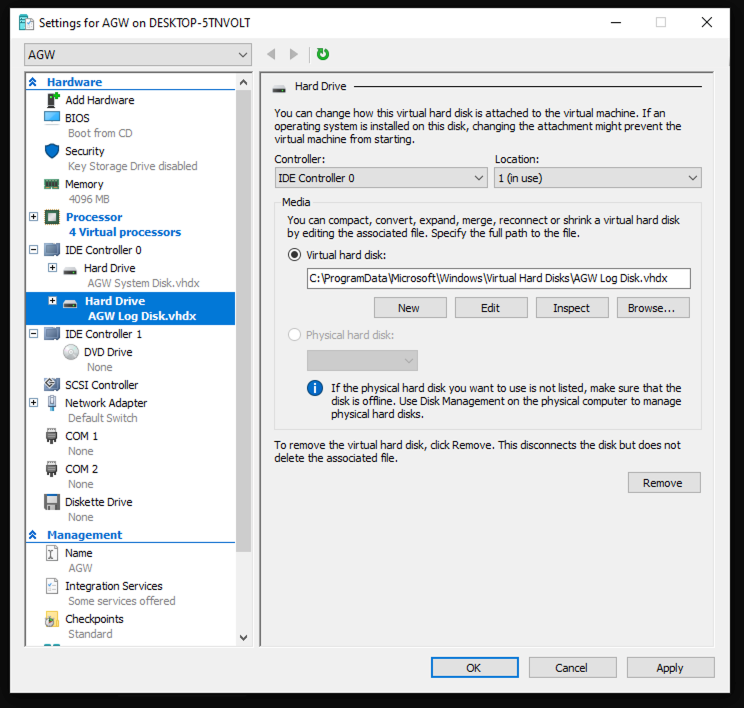Expand the Processor tree node
Screen dimensions: 744x708
tap(35, 217)
